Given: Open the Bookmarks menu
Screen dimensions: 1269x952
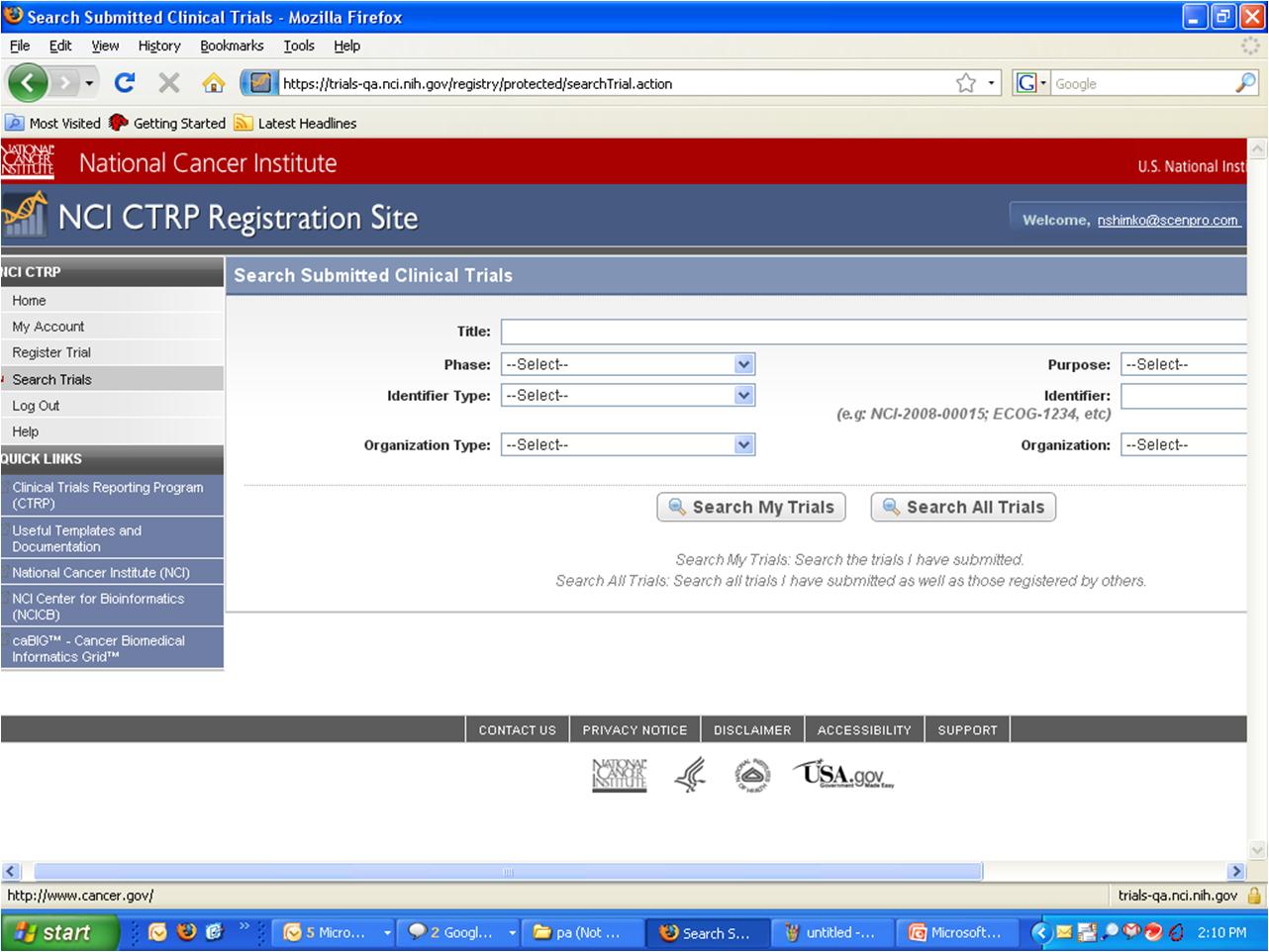Looking at the screenshot, I should point(232,46).
